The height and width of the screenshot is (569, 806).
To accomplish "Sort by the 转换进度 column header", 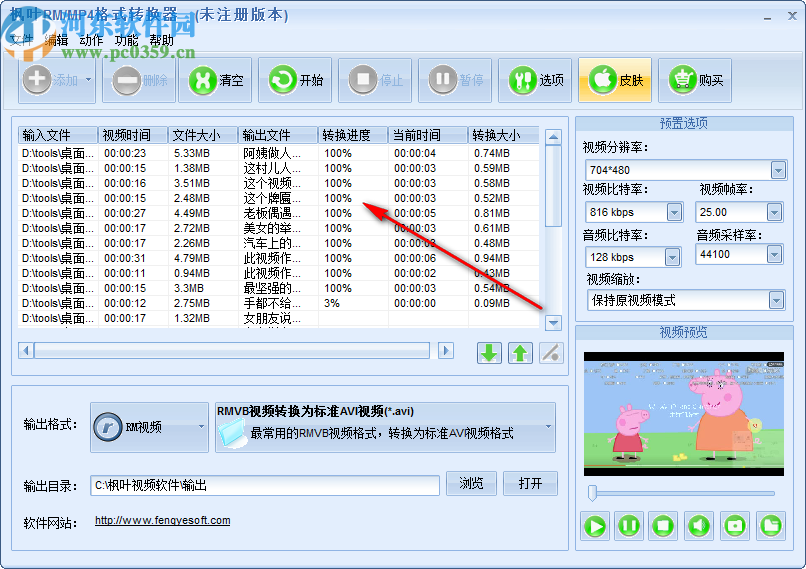I will pyautogui.click(x=353, y=135).
